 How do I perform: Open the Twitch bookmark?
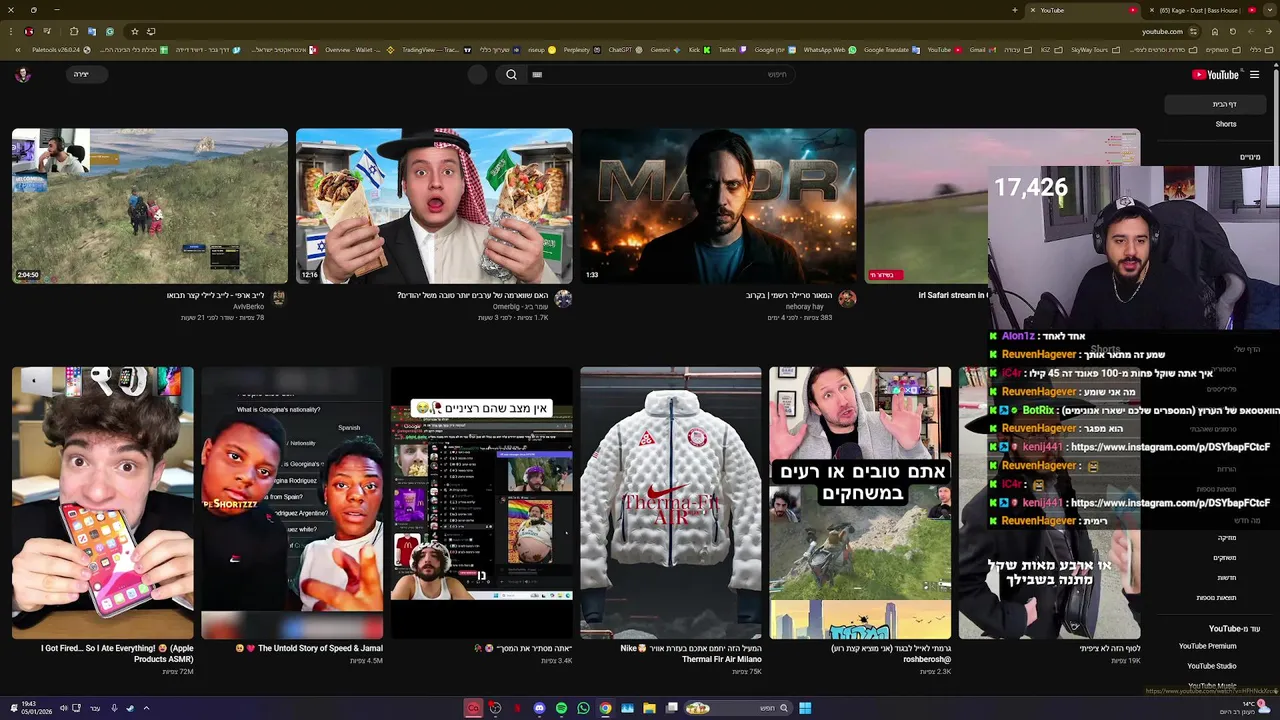[x=732, y=49]
